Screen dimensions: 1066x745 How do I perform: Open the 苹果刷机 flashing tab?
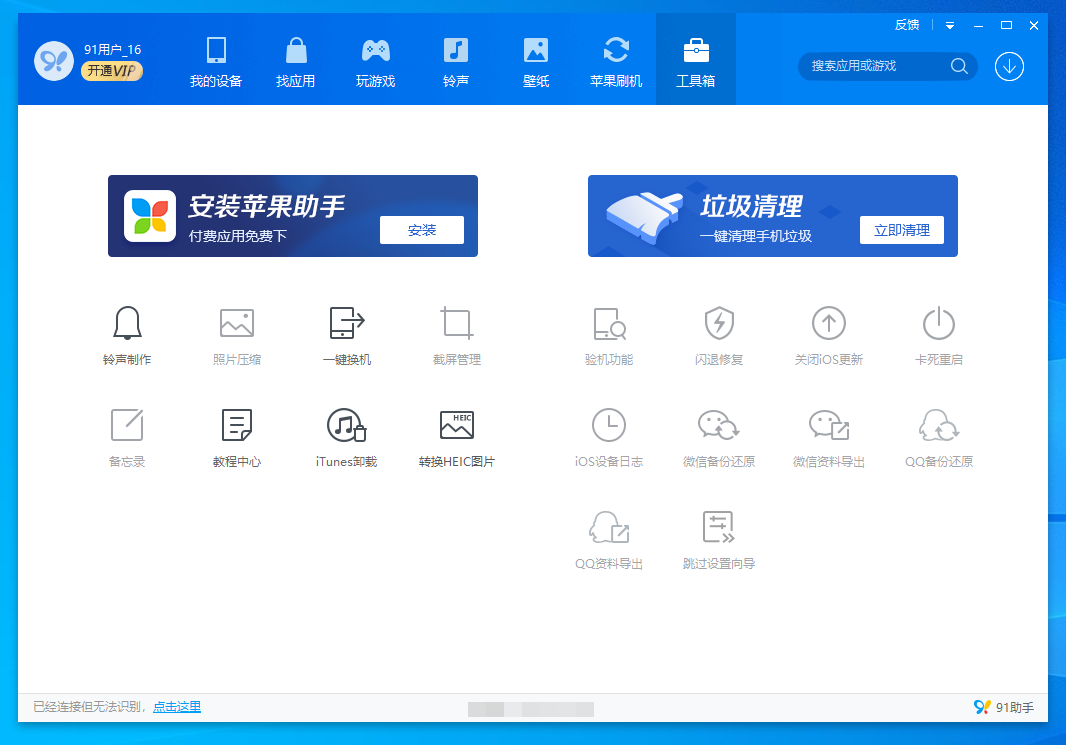click(616, 62)
